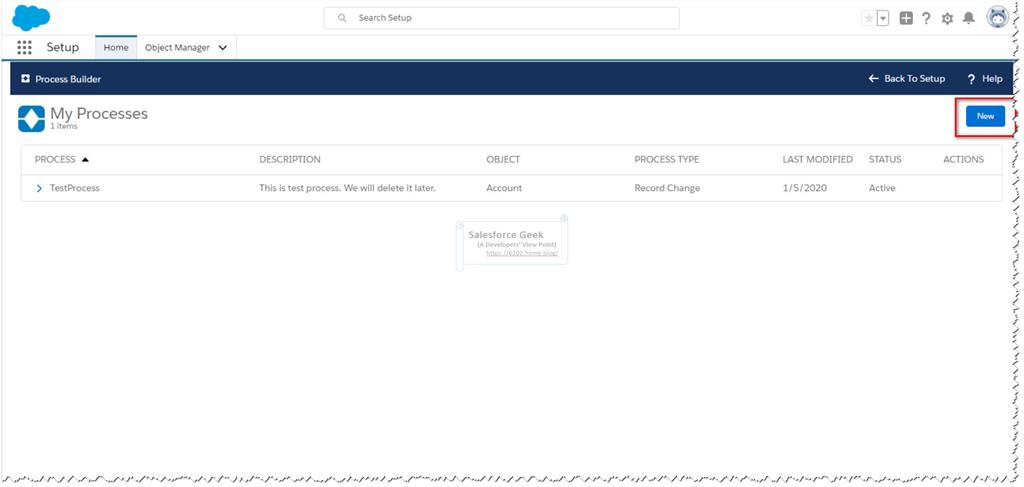Sort by the STATUS column header
Image resolution: width=1024 pixels, height=487 pixels.
click(885, 159)
